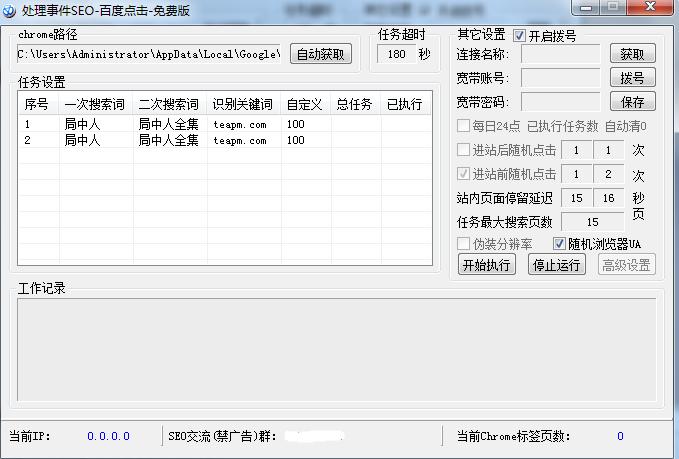Click the 一次搜索词 column header

pyautogui.click(x=96, y=104)
